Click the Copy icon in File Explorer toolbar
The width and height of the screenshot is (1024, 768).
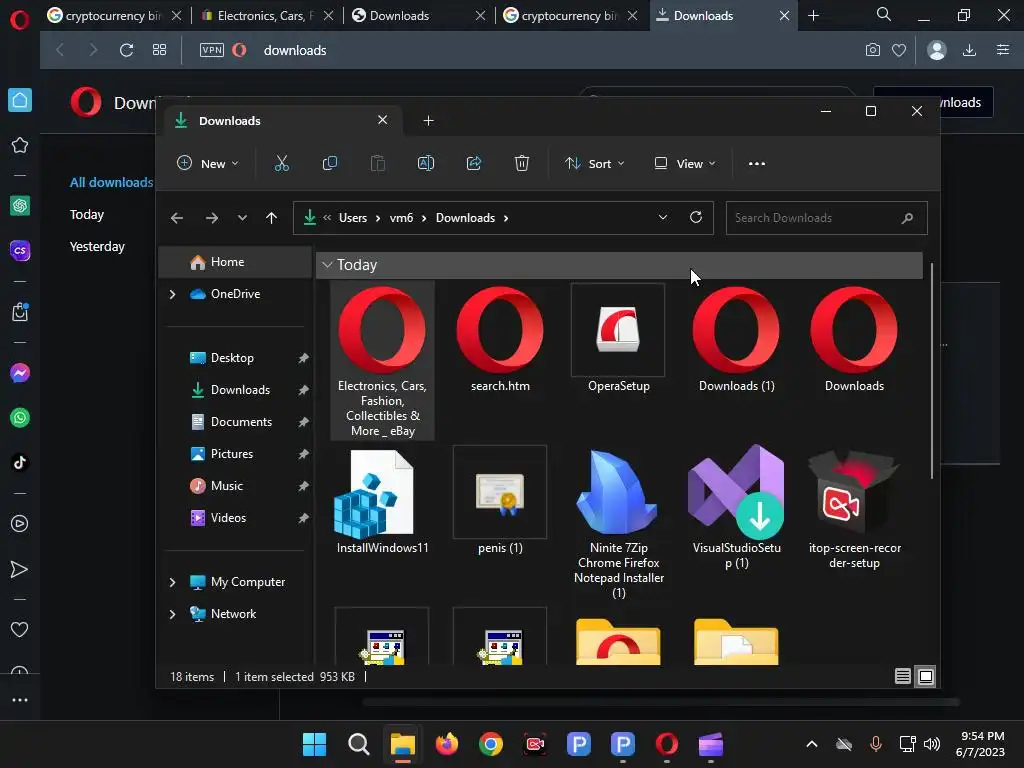click(x=330, y=163)
